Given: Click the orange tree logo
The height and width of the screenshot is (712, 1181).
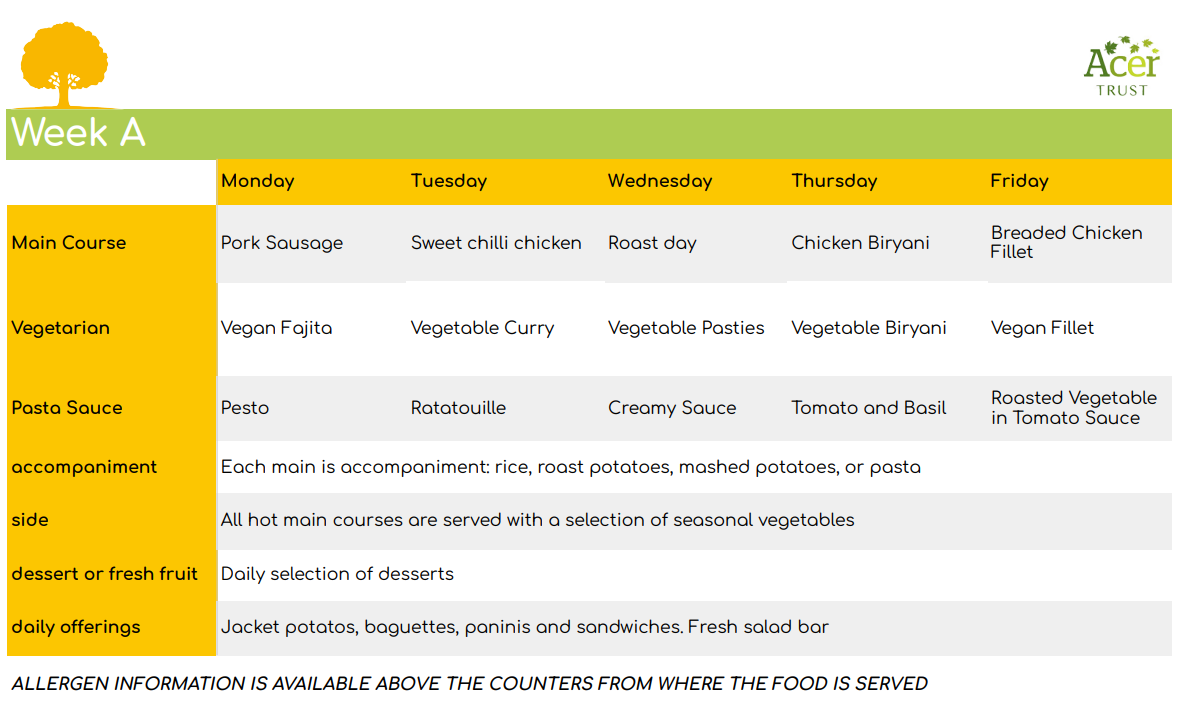Looking at the screenshot, I should coord(64,65).
